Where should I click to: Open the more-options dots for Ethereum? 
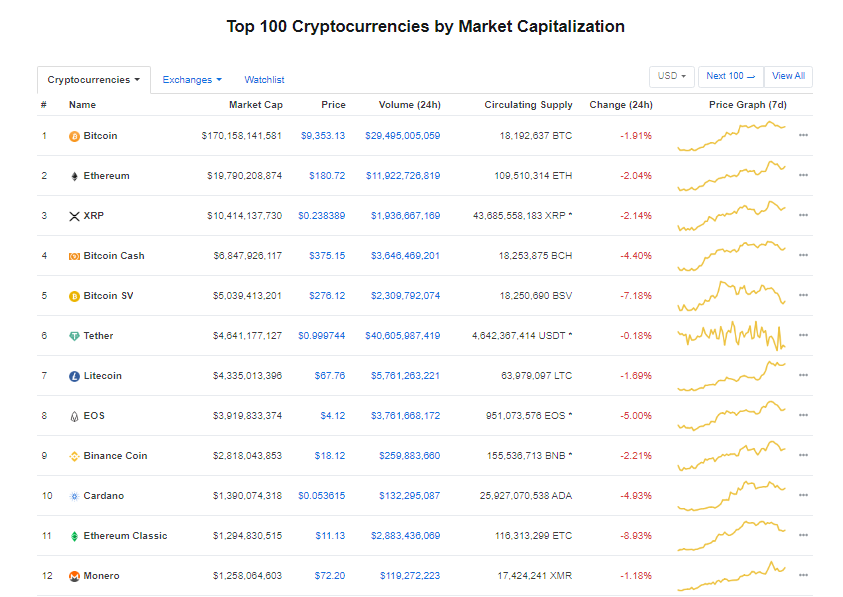[803, 175]
